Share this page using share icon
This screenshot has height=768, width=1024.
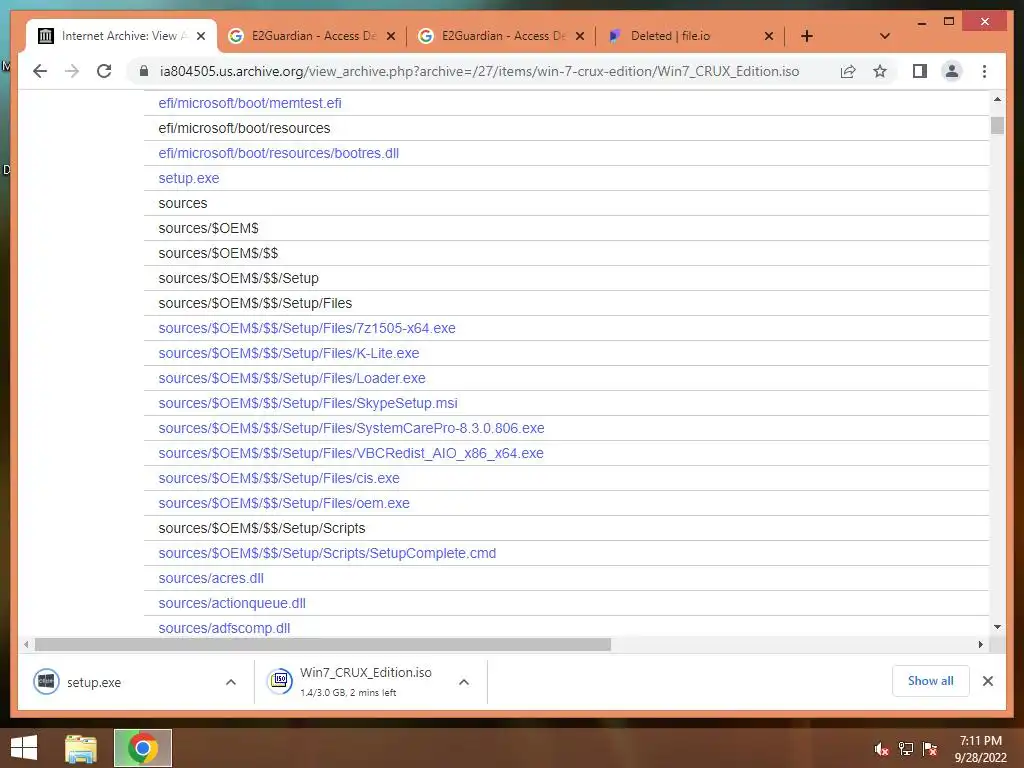(x=848, y=71)
